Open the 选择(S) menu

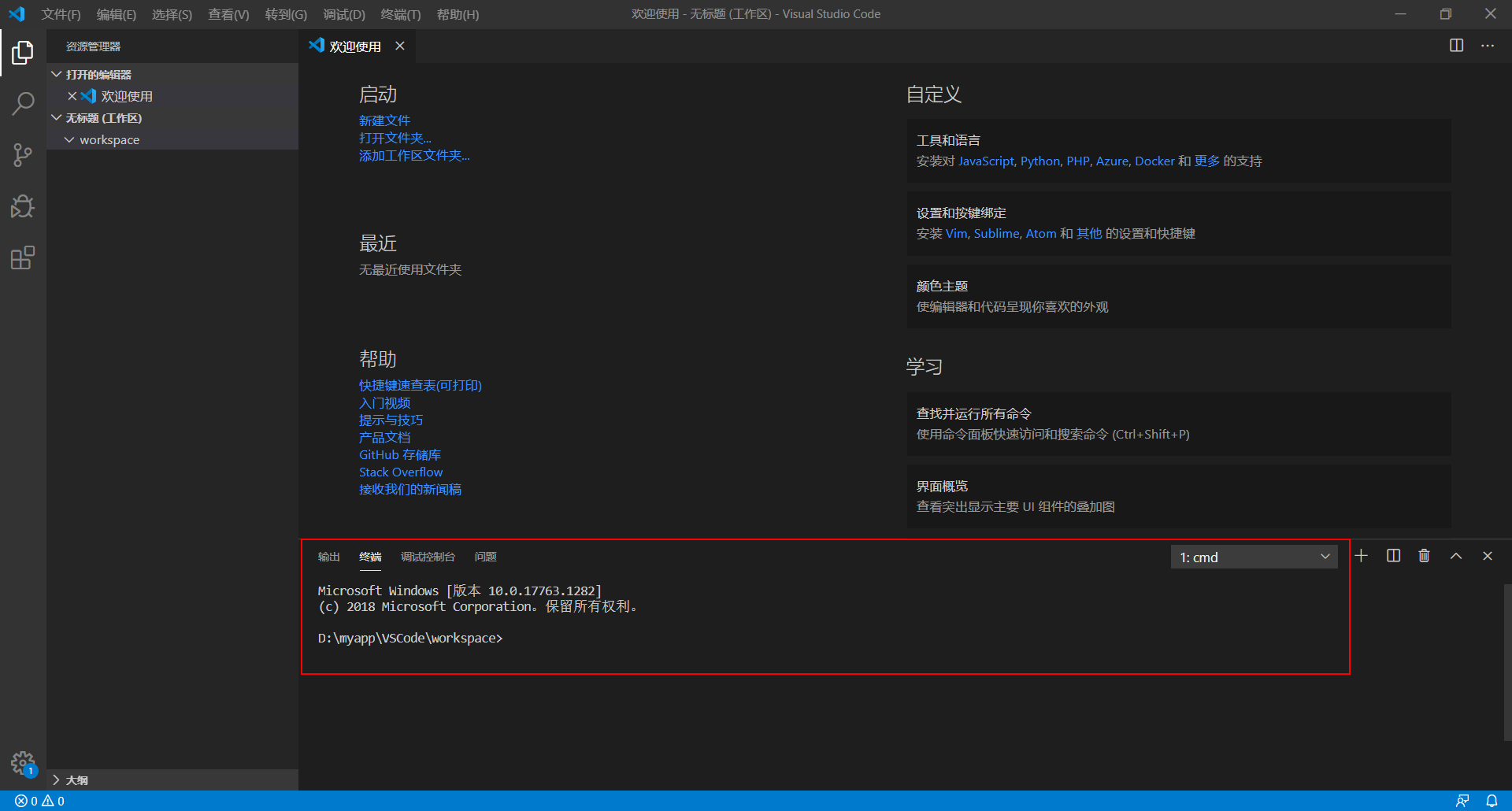tap(172, 14)
